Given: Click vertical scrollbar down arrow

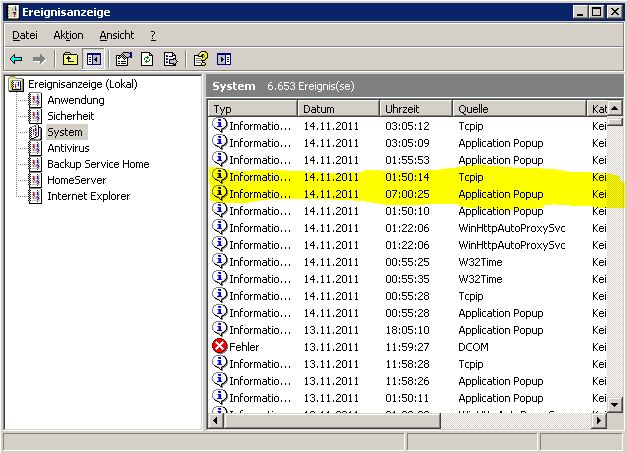Looking at the screenshot, I should point(615,405).
